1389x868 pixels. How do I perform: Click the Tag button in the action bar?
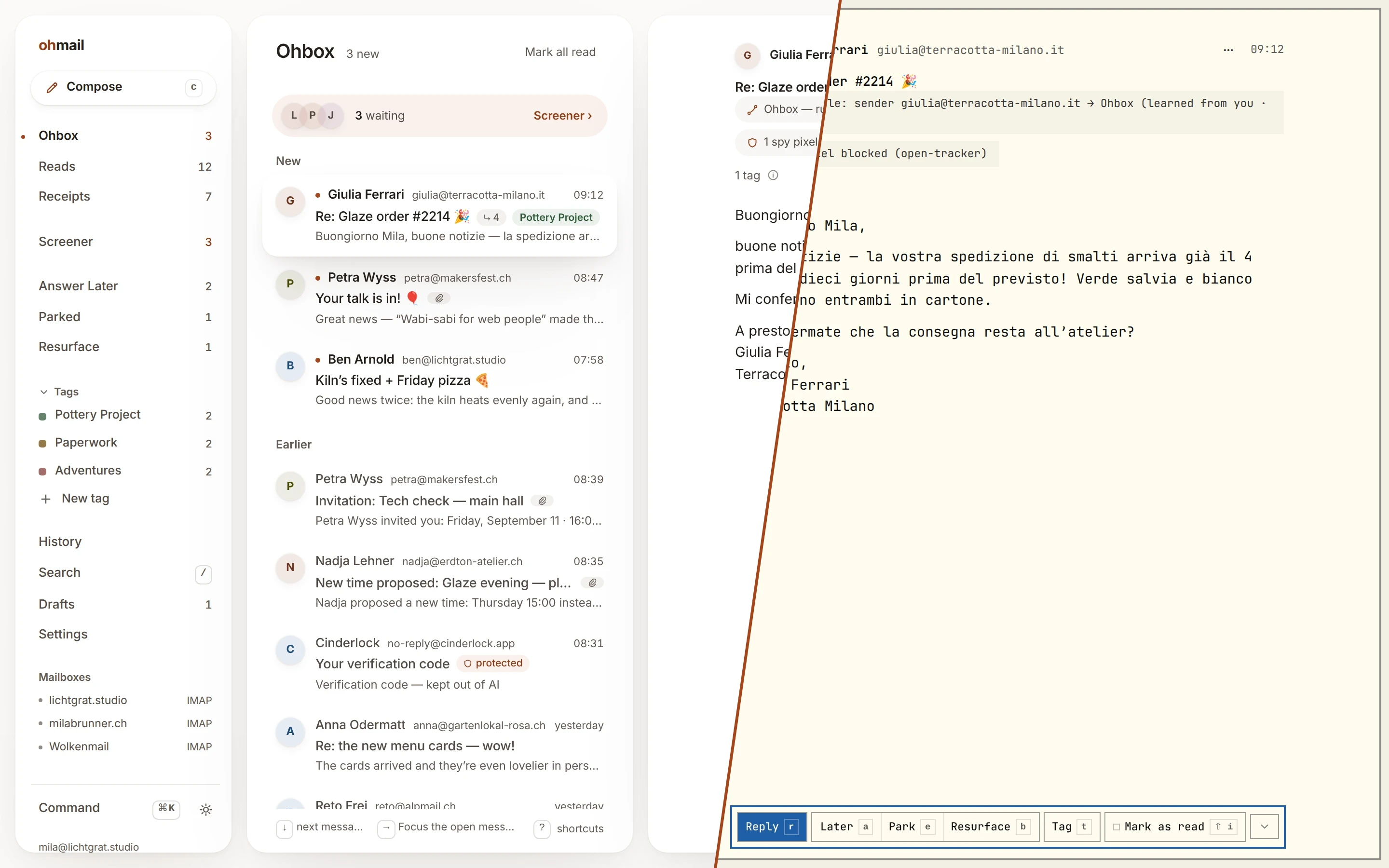[1071, 827]
